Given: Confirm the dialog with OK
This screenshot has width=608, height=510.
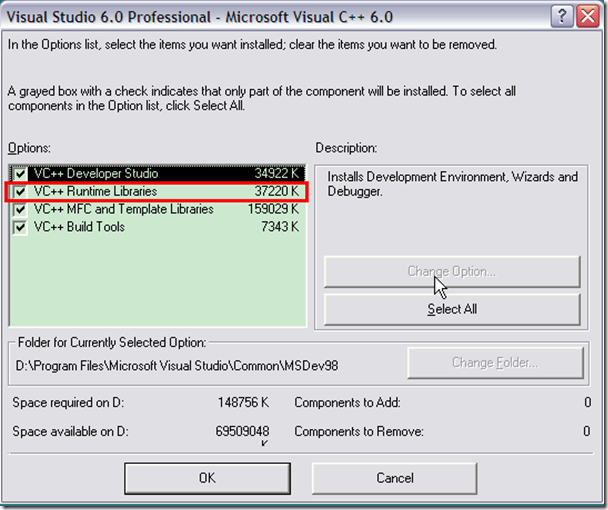Looking at the screenshot, I should [207, 478].
